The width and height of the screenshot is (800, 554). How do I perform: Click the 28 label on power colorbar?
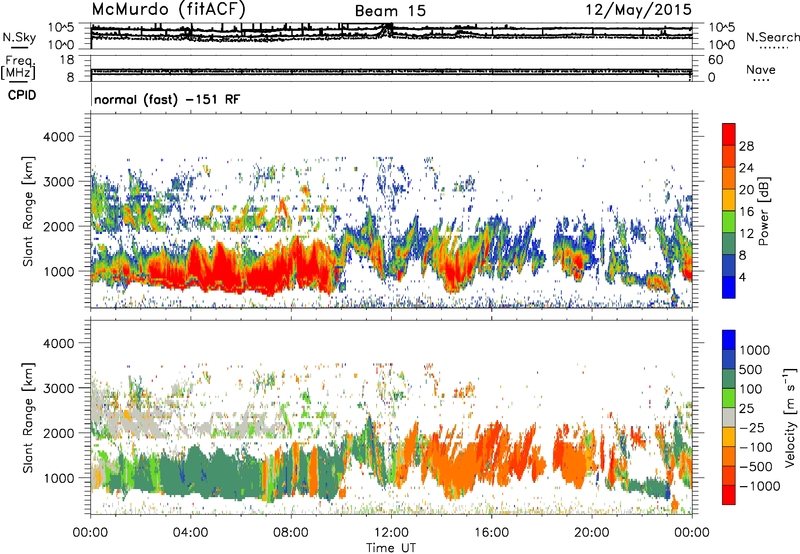coord(746,146)
